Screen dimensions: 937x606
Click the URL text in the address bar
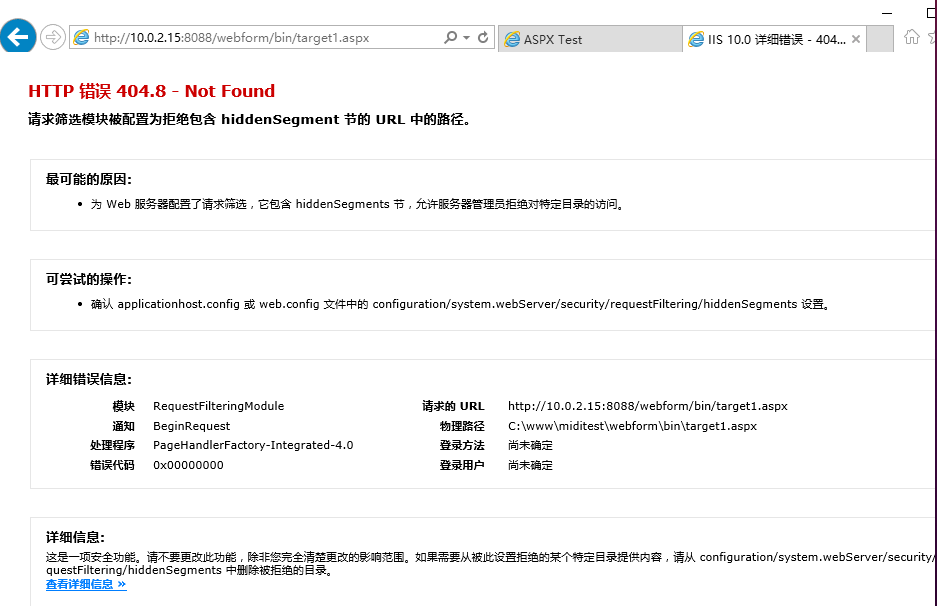pos(232,38)
